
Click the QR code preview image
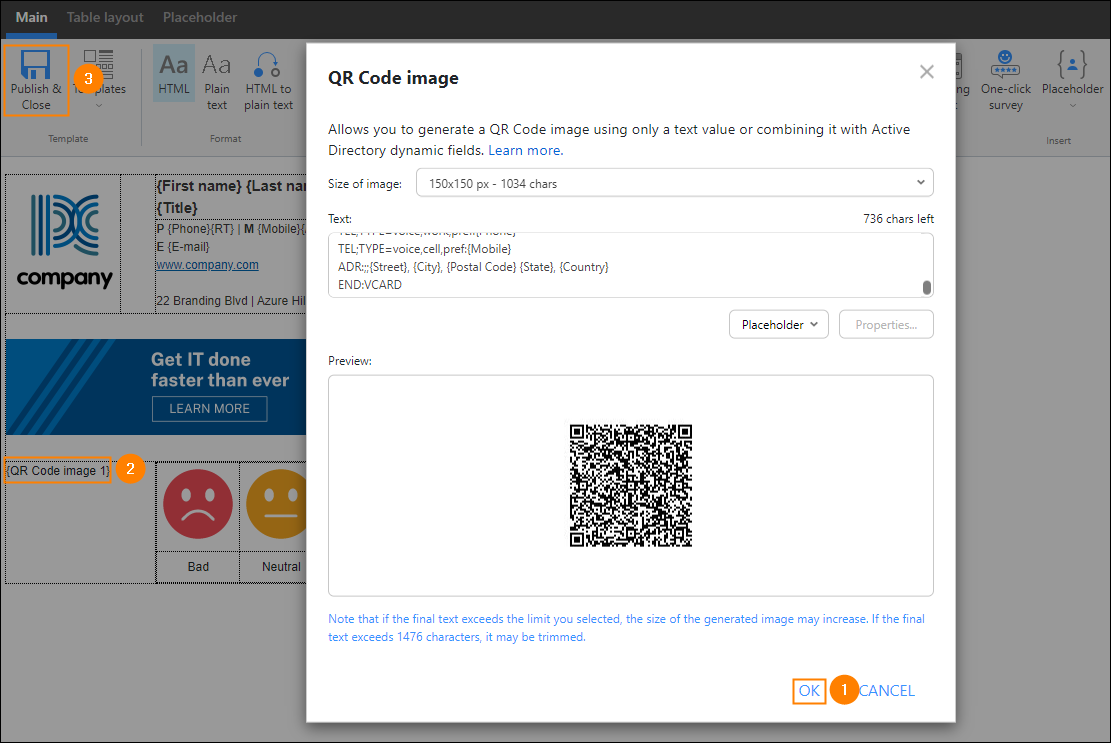point(631,485)
